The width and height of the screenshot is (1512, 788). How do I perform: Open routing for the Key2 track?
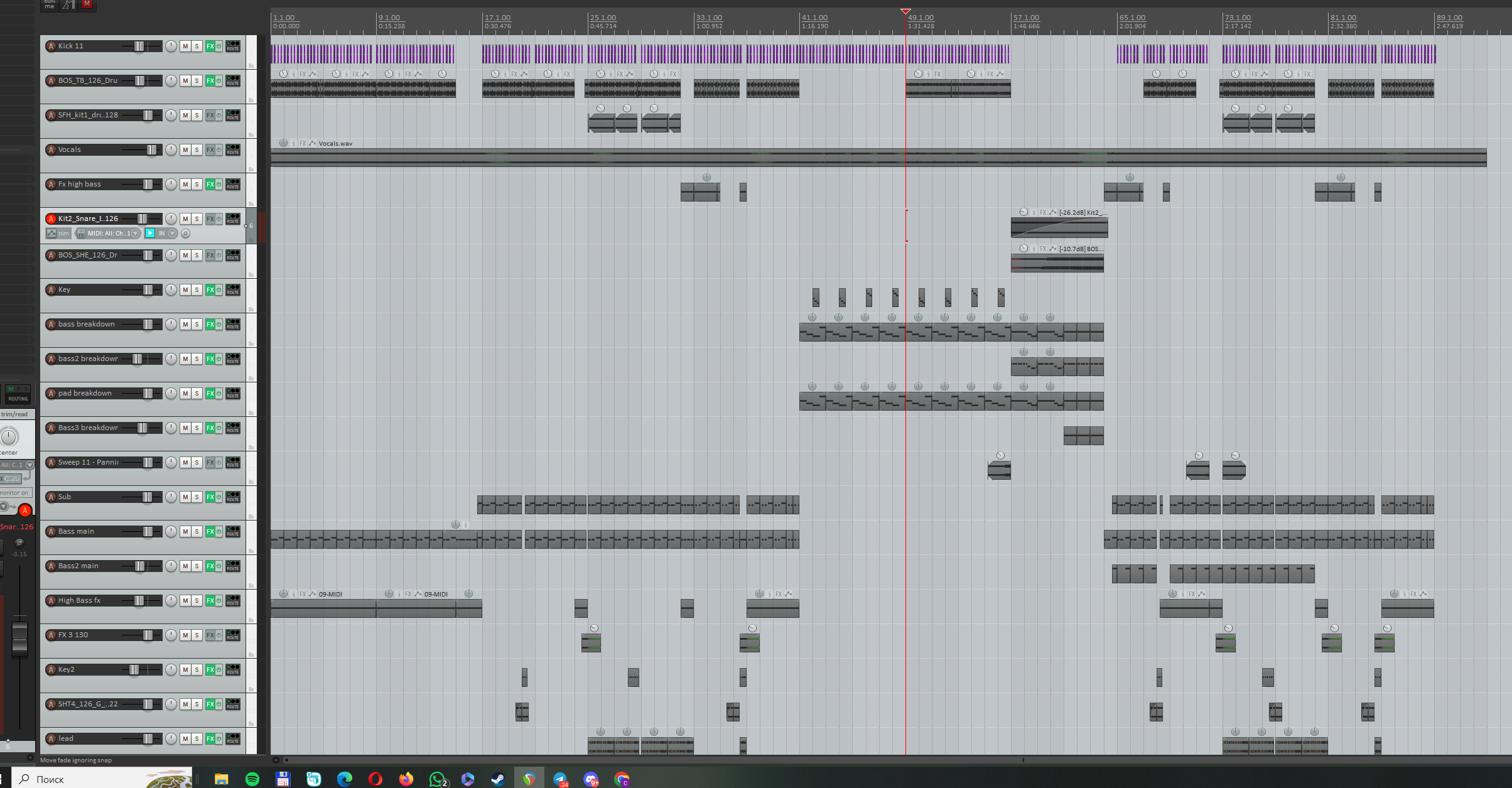pyautogui.click(x=233, y=669)
